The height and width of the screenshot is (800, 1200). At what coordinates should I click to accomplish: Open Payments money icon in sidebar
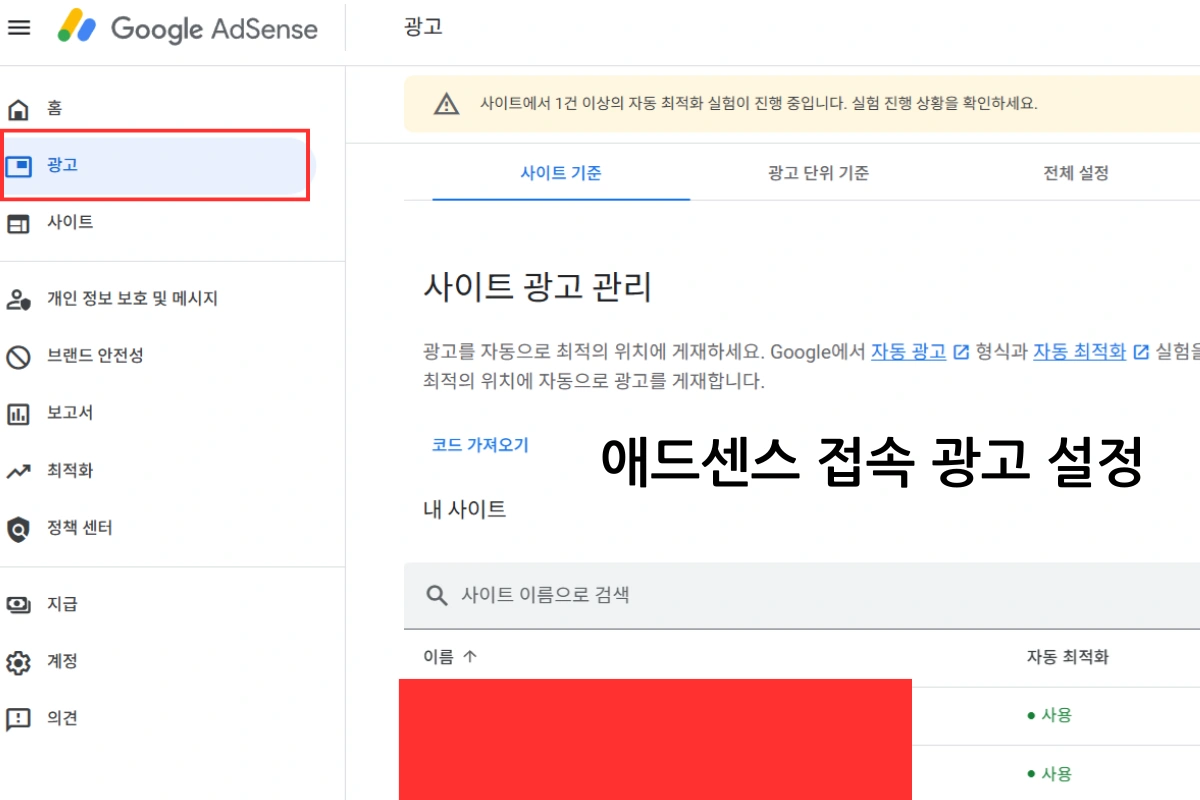[x=18, y=604]
